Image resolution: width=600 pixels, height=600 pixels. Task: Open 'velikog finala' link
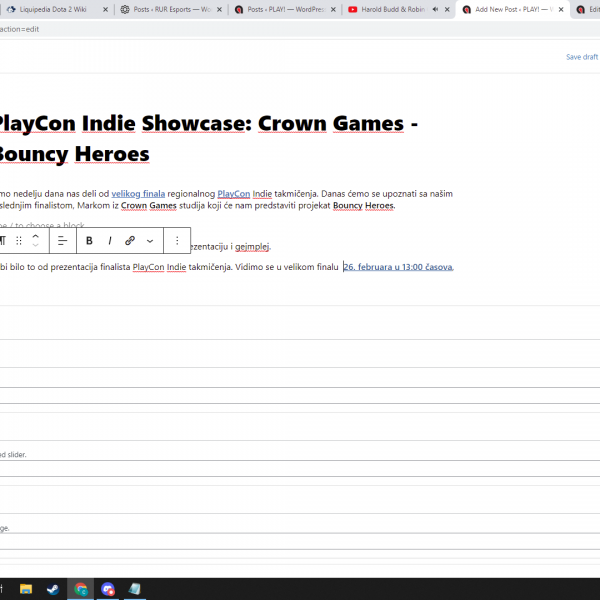(x=138, y=194)
